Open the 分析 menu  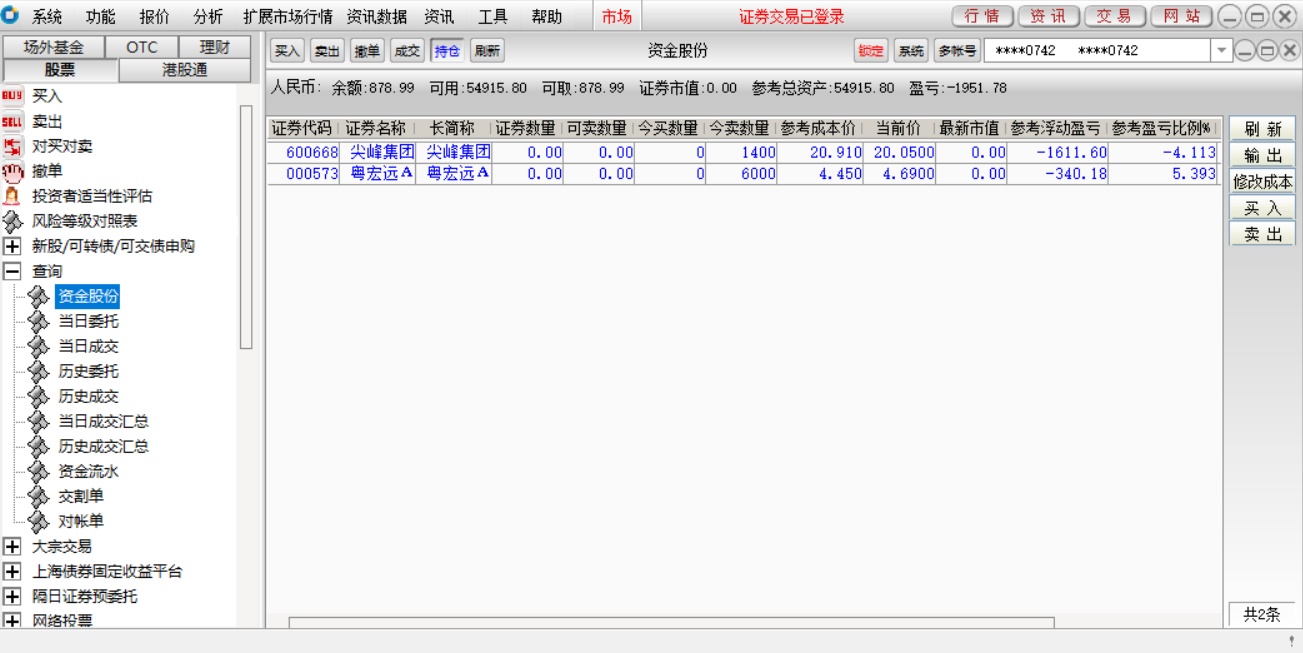(x=208, y=16)
